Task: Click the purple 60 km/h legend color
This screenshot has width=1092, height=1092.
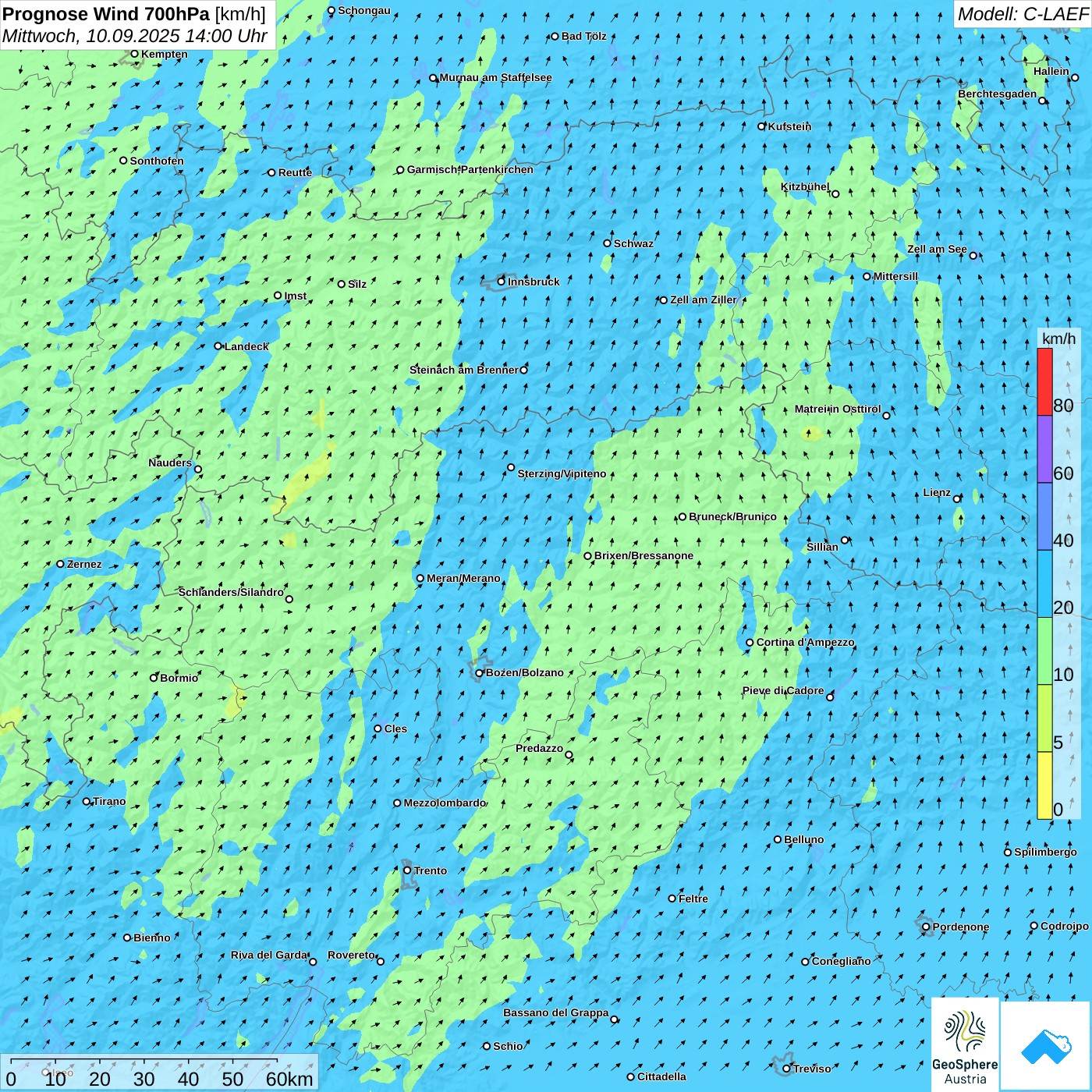Action: coord(1044,449)
